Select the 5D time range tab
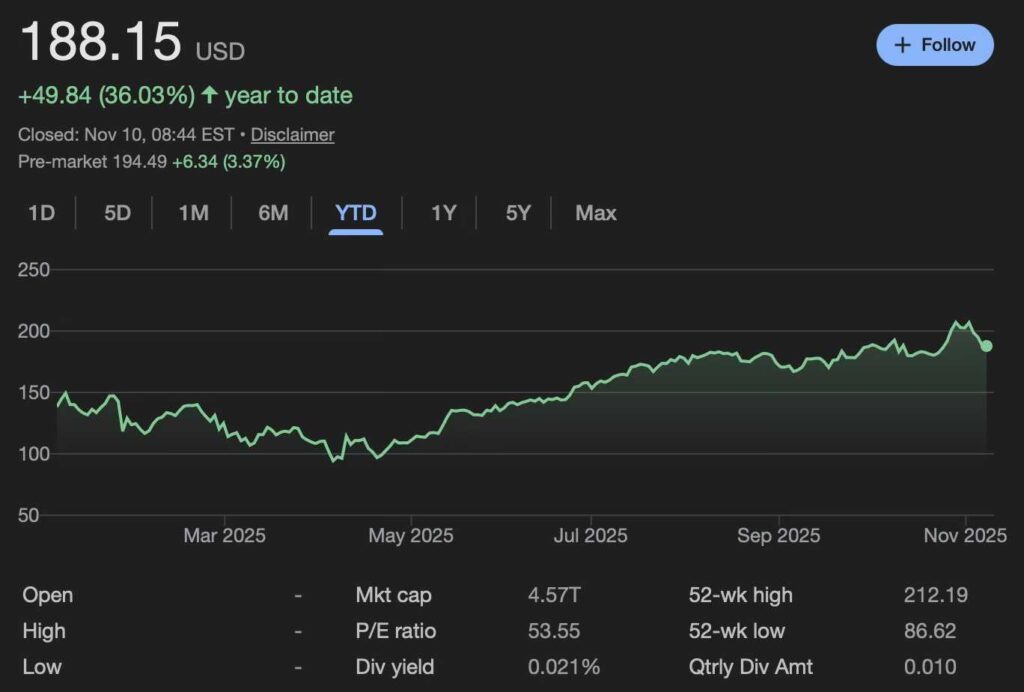Screen dimensions: 1024x692 click(117, 213)
